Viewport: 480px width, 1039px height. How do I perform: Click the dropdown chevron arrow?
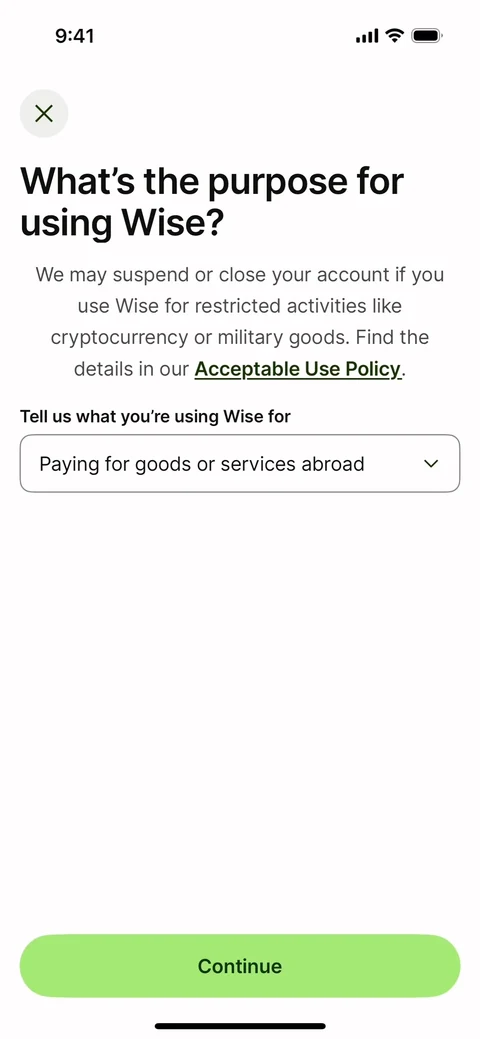point(432,464)
